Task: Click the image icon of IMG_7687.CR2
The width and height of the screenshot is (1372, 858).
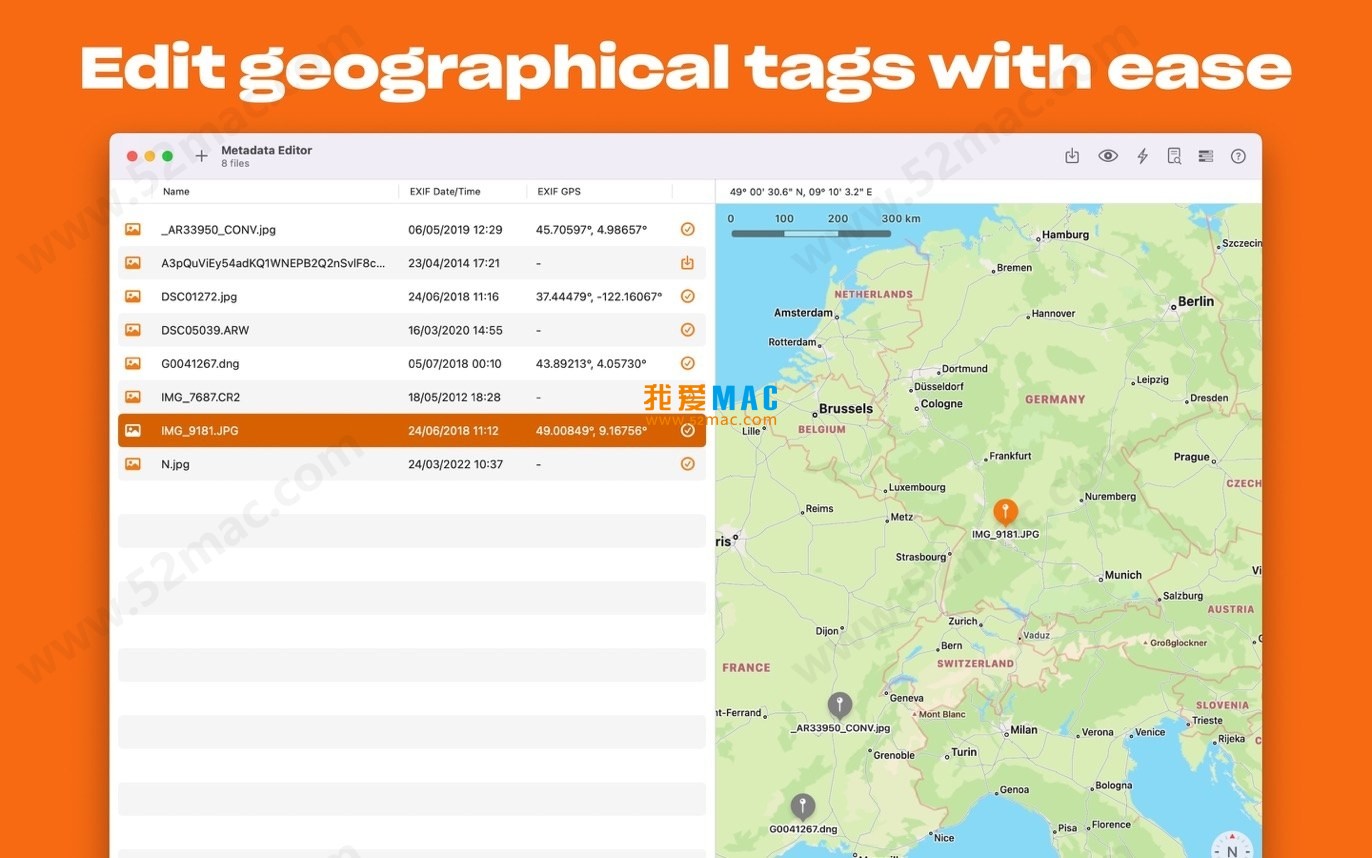Action: 132,397
